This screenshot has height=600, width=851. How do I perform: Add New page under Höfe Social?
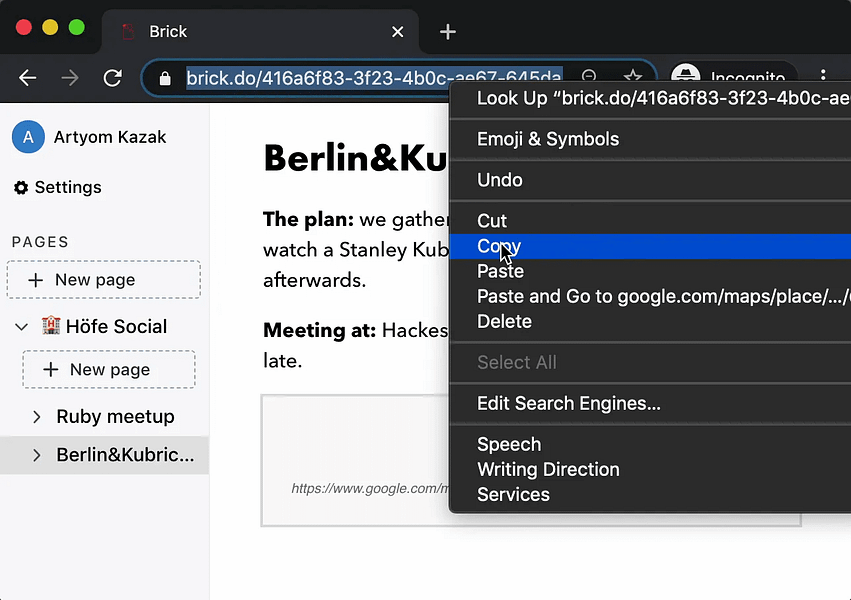[109, 370]
